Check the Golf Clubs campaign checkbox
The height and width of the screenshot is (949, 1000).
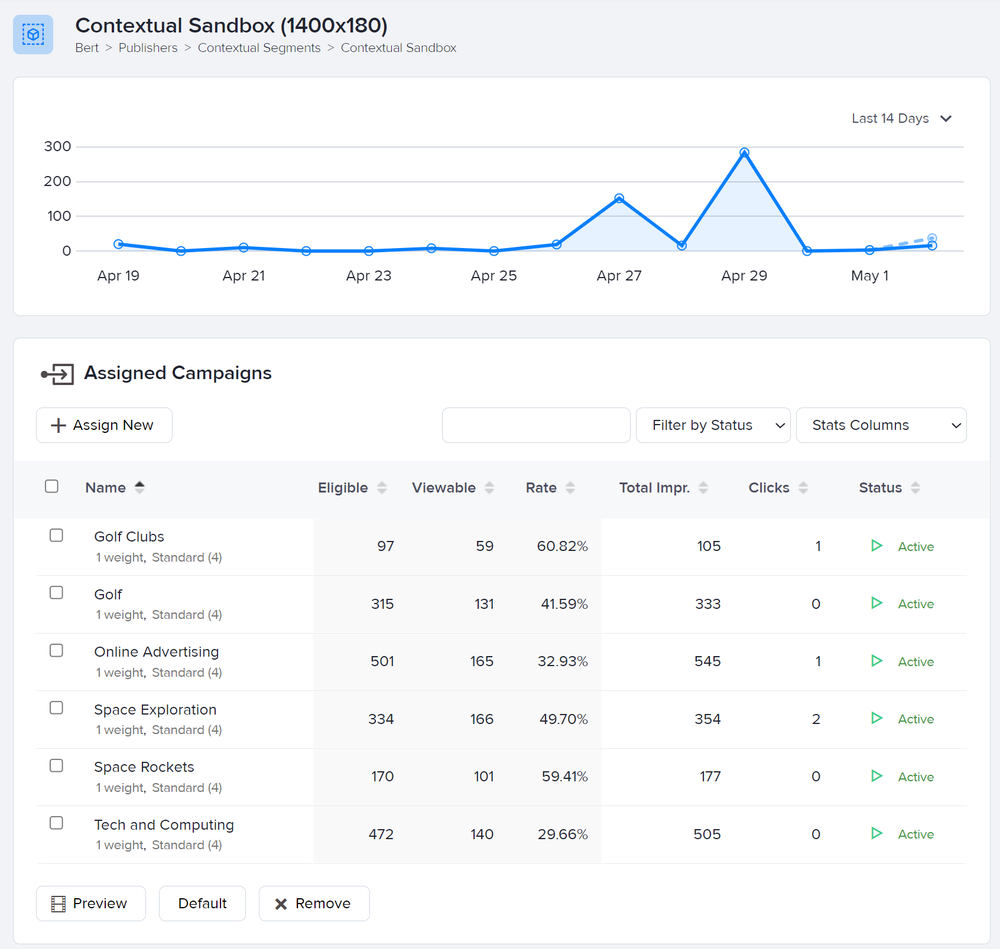point(56,535)
